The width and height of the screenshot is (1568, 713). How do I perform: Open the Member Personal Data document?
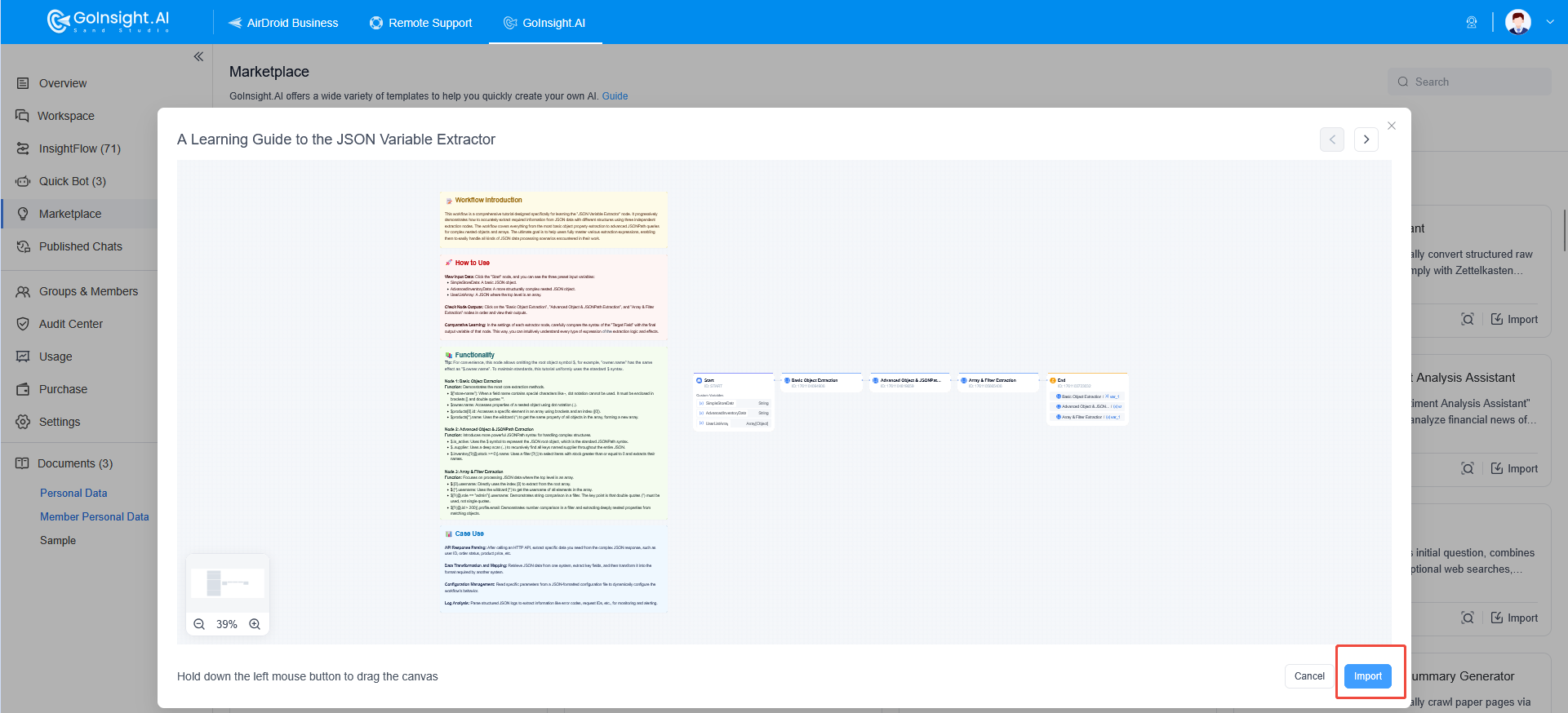tap(95, 516)
